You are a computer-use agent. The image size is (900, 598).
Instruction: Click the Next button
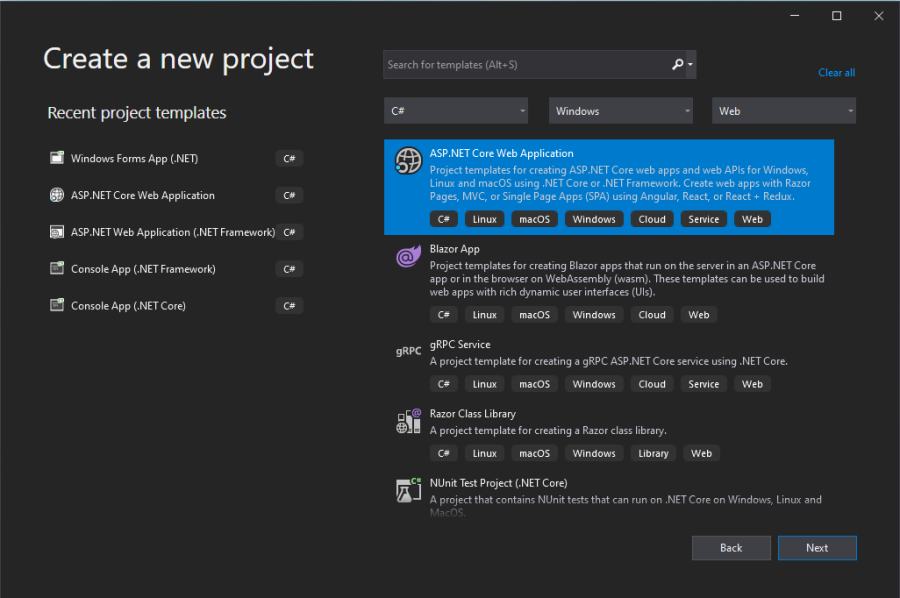point(817,547)
